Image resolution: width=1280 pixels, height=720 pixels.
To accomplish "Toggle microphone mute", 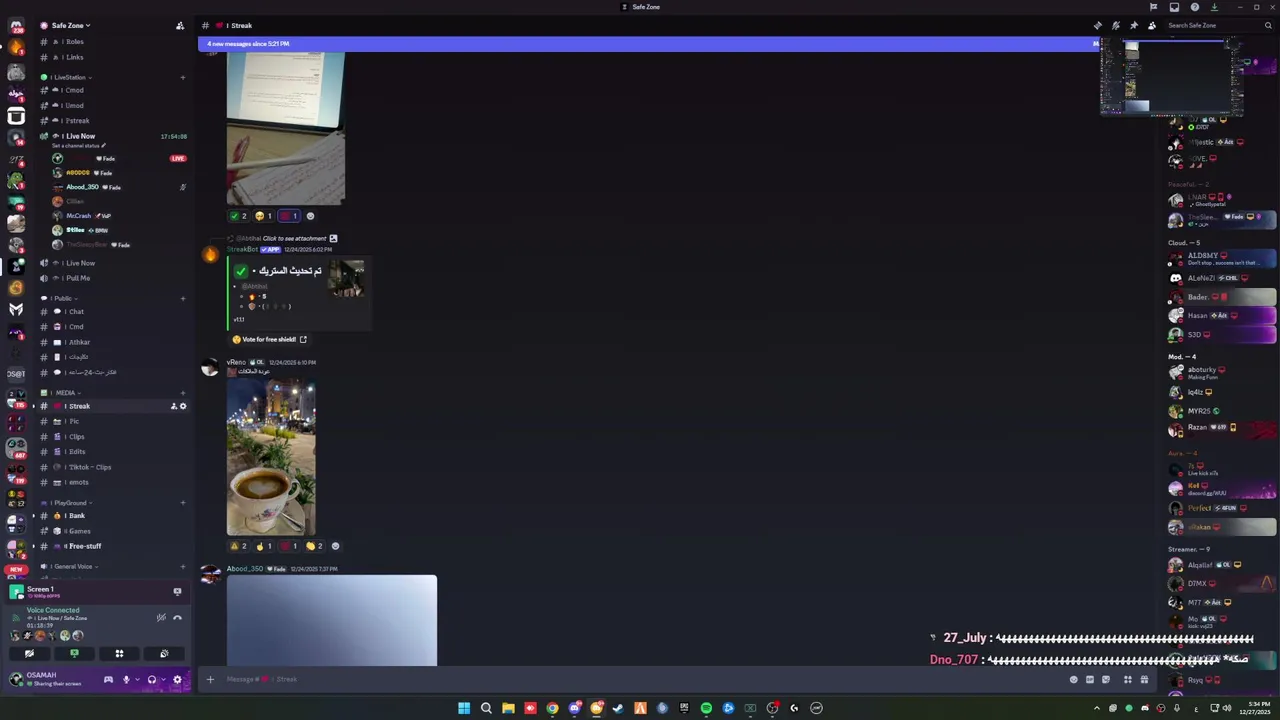I will point(126,679).
